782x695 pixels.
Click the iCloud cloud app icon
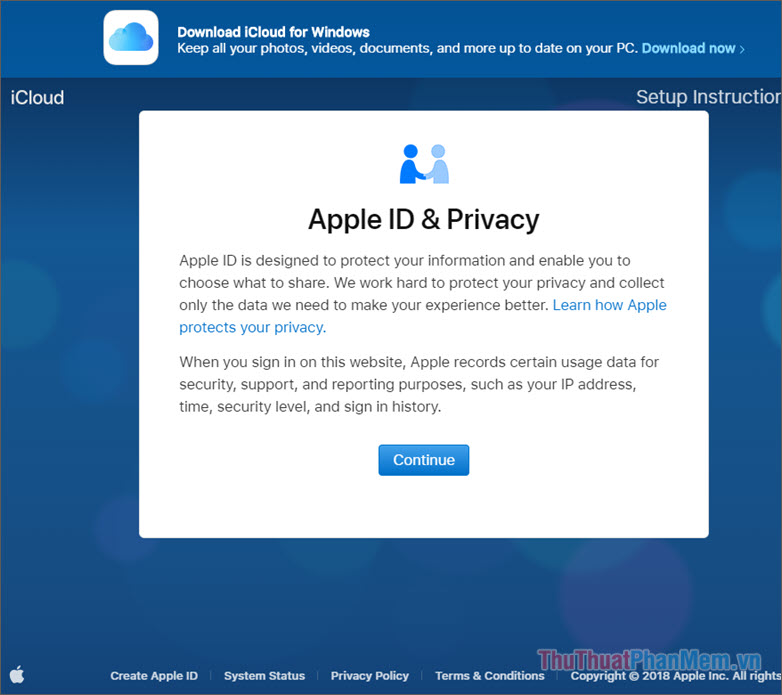pyautogui.click(x=131, y=37)
